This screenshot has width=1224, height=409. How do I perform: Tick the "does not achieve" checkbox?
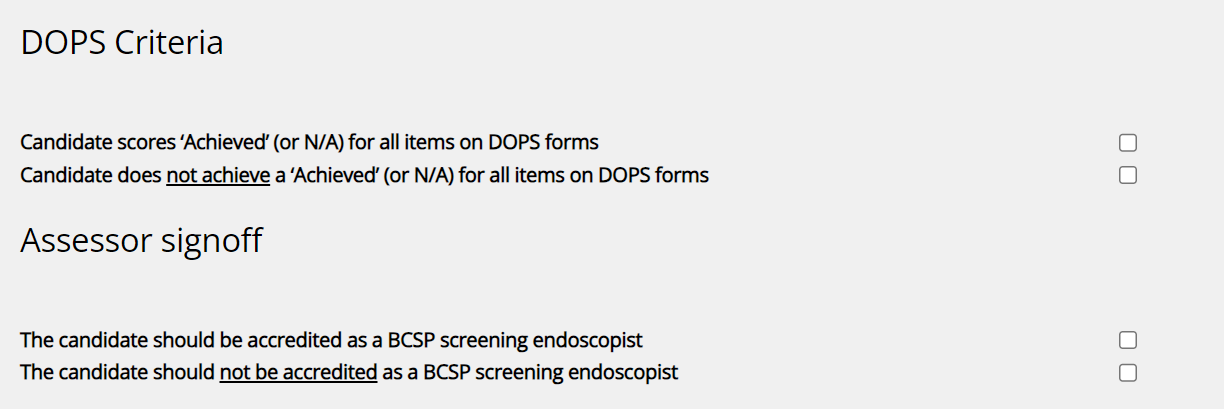click(x=1128, y=175)
